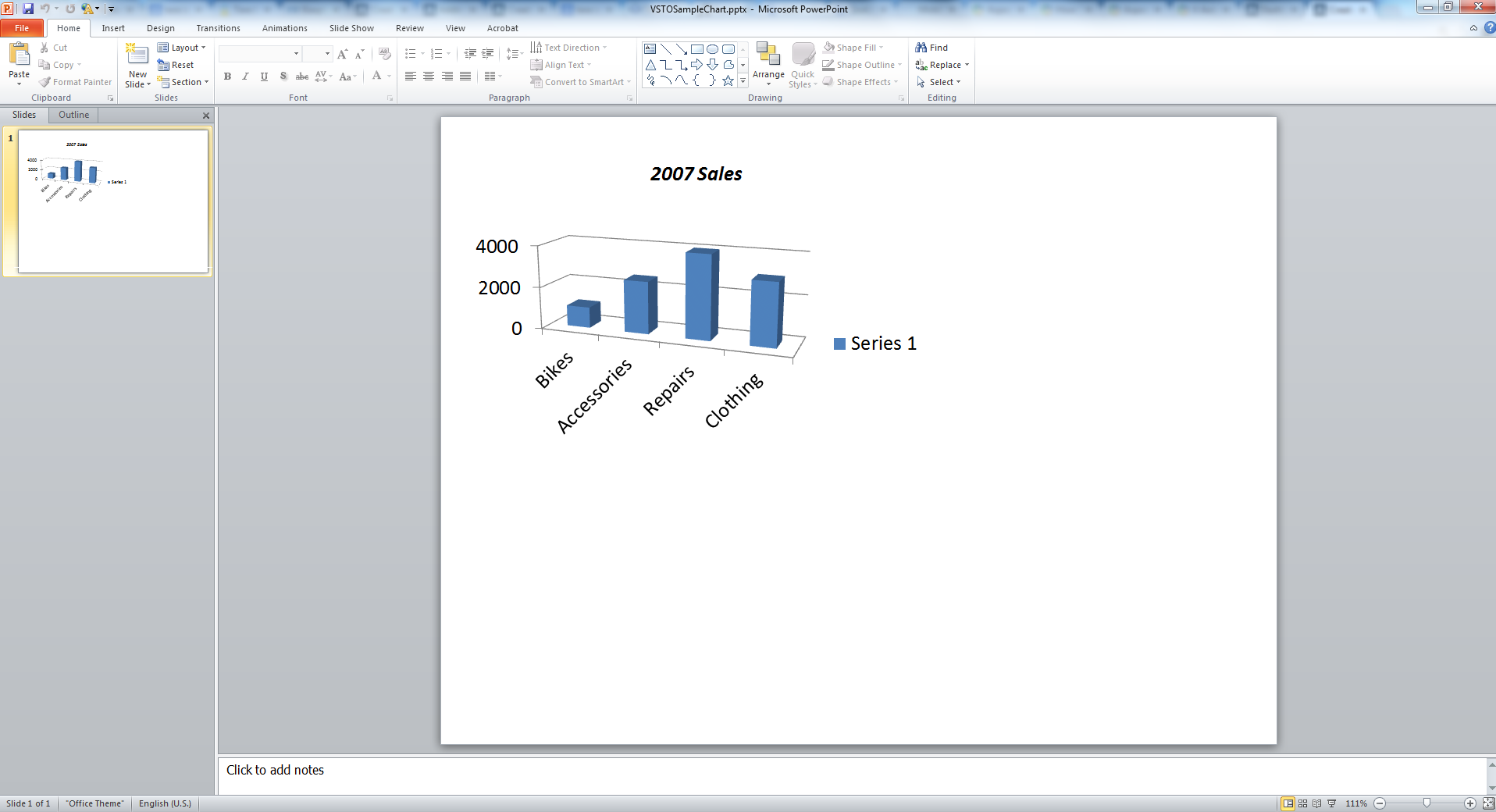Click the Cut icon

click(x=45, y=48)
